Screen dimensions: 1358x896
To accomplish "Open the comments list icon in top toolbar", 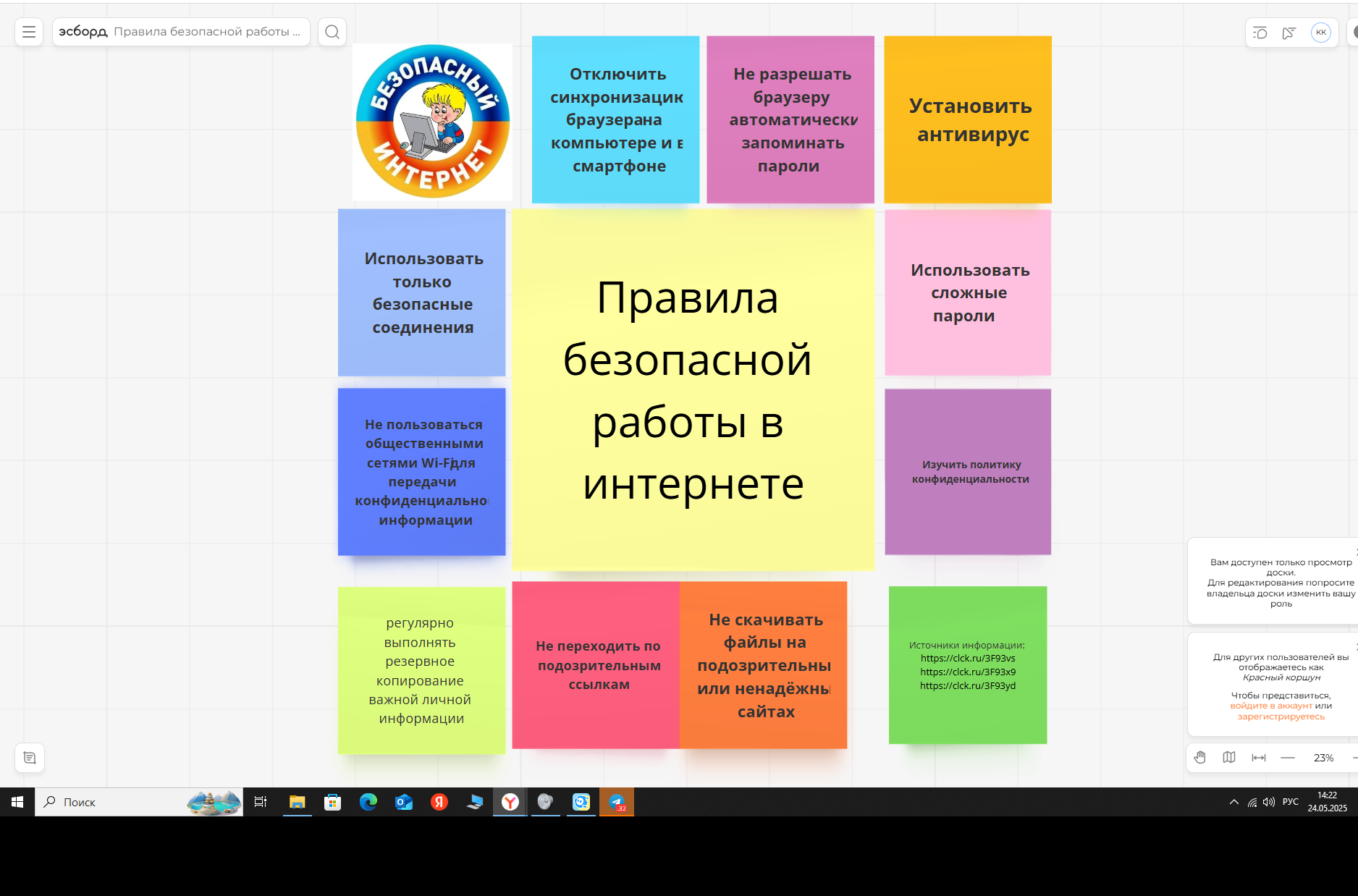I will [x=1260, y=33].
